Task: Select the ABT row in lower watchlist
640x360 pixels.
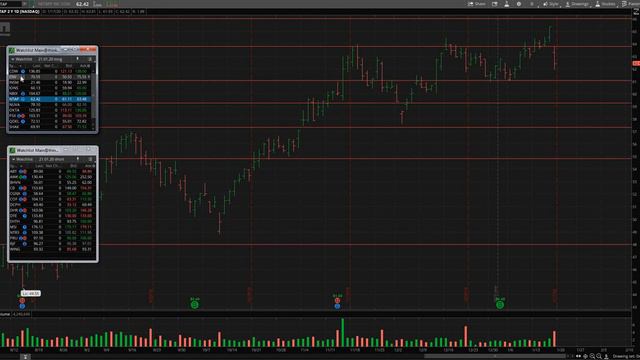Action: click(x=52, y=171)
